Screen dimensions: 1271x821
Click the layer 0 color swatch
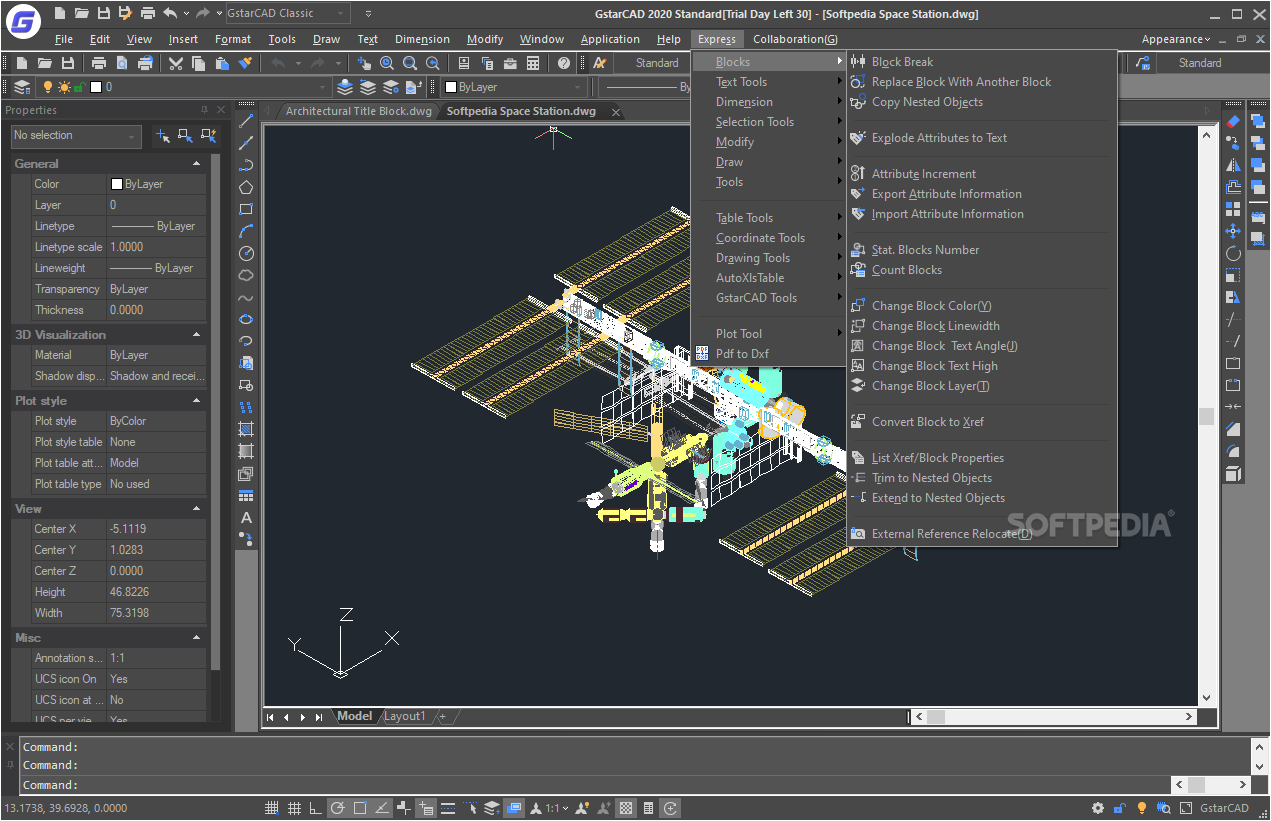(x=96, y=87)
